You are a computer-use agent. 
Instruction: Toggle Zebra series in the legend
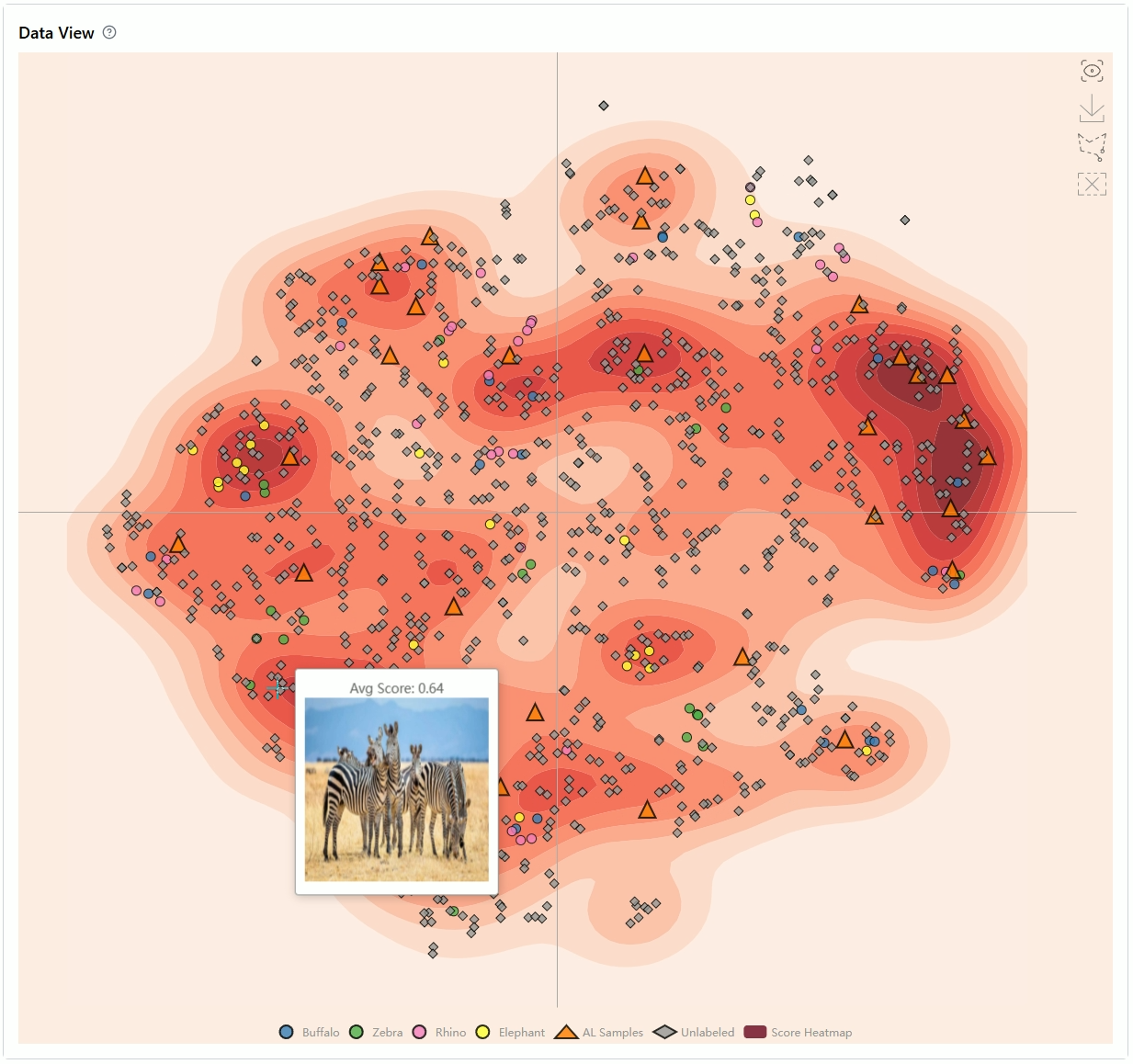[x=376, y=1032]
